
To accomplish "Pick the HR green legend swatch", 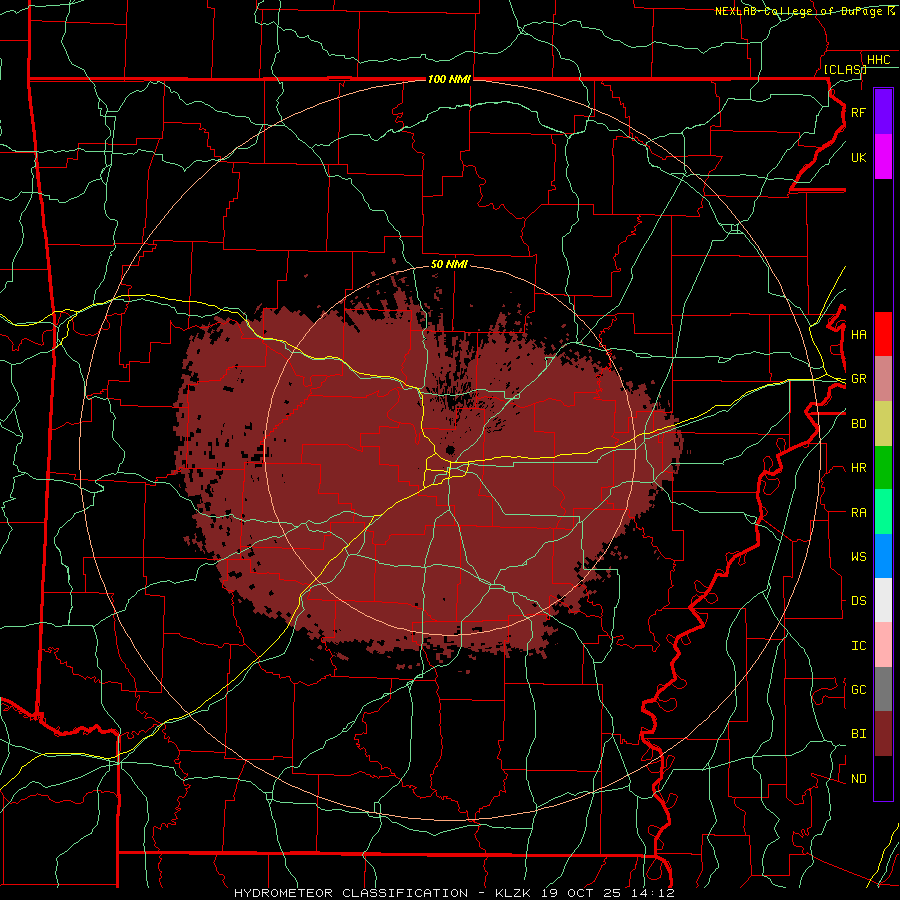I will point(883,468).
